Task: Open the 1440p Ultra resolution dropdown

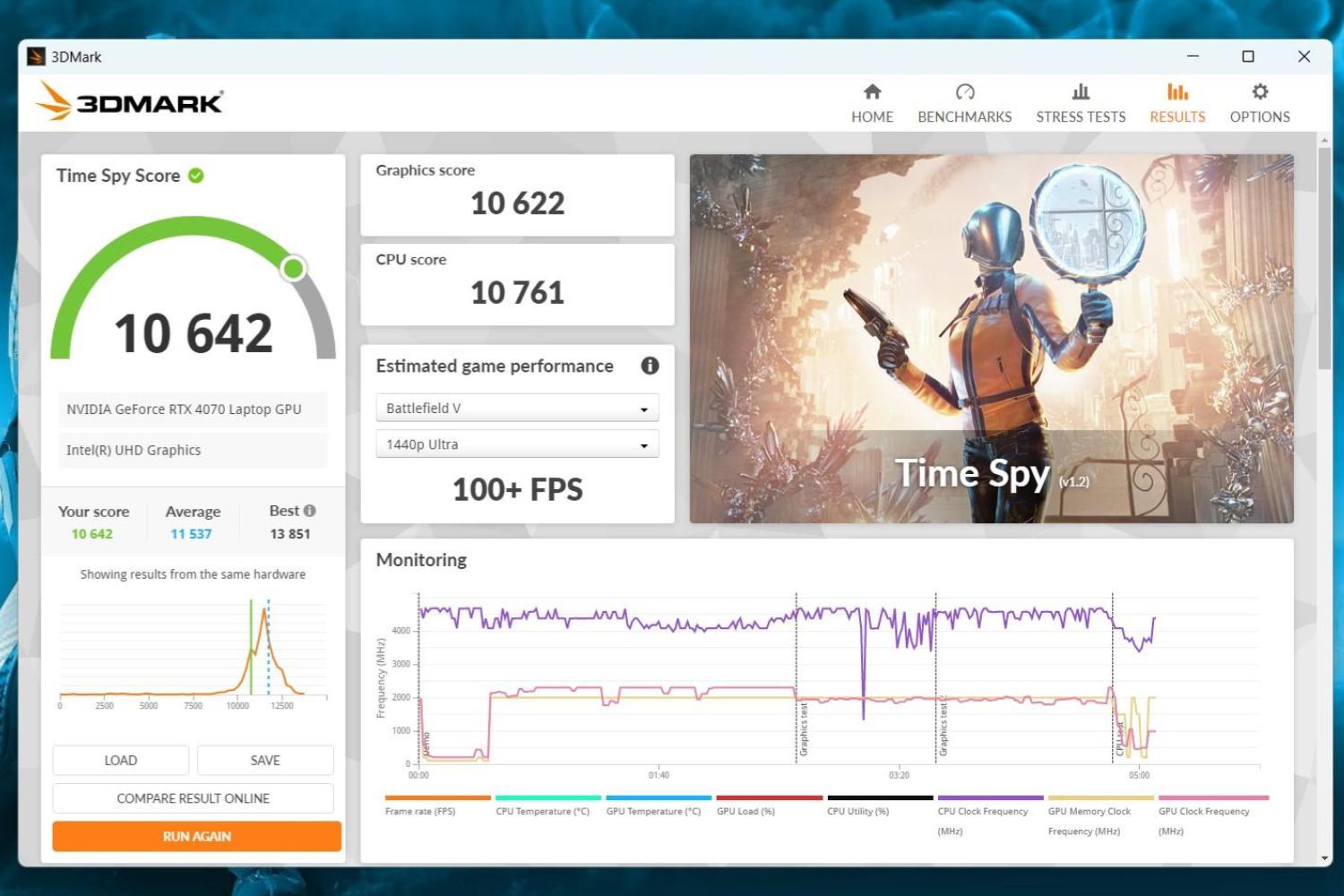Action: pos(517,444)
